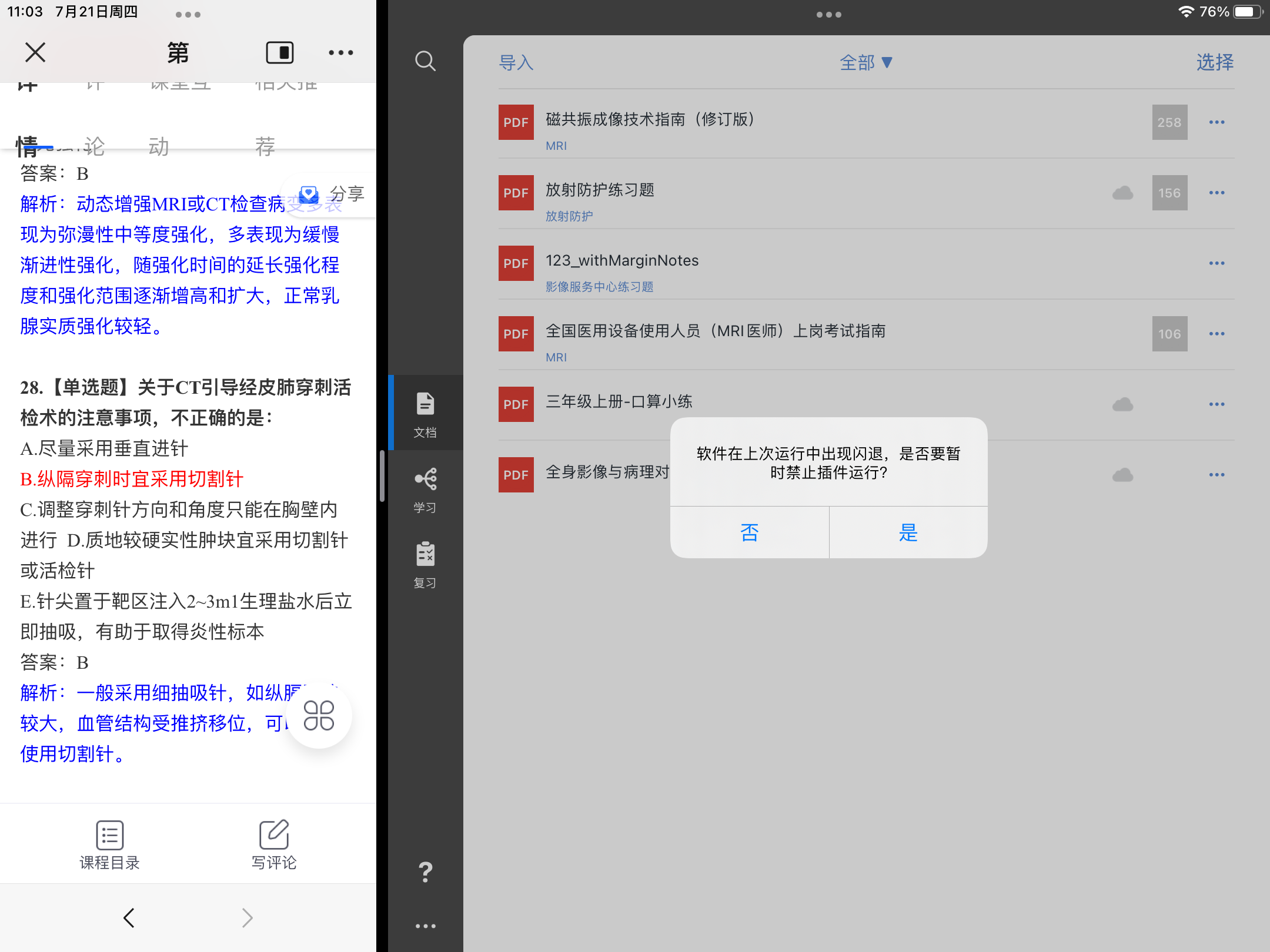Open the 放射防护 tag link
The width and height of the screenshot is (1270, 952).
569,216
